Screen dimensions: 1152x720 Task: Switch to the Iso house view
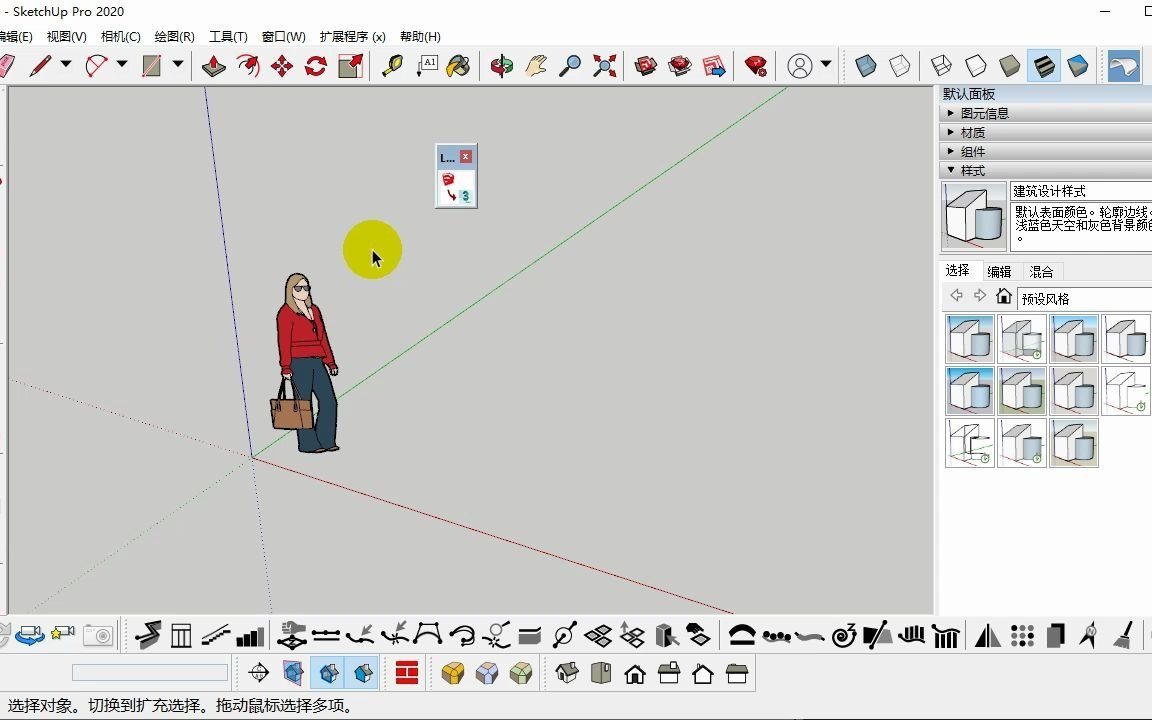[x=567, y=672]
